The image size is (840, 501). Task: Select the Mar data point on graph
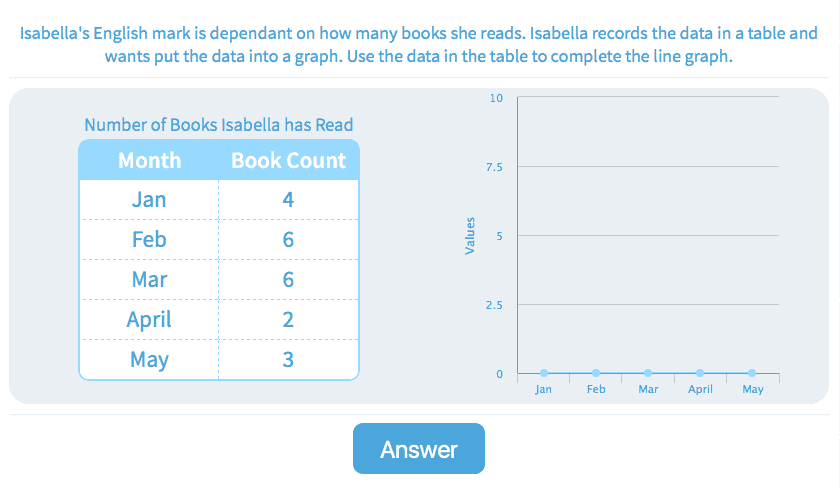pos(648,373)
